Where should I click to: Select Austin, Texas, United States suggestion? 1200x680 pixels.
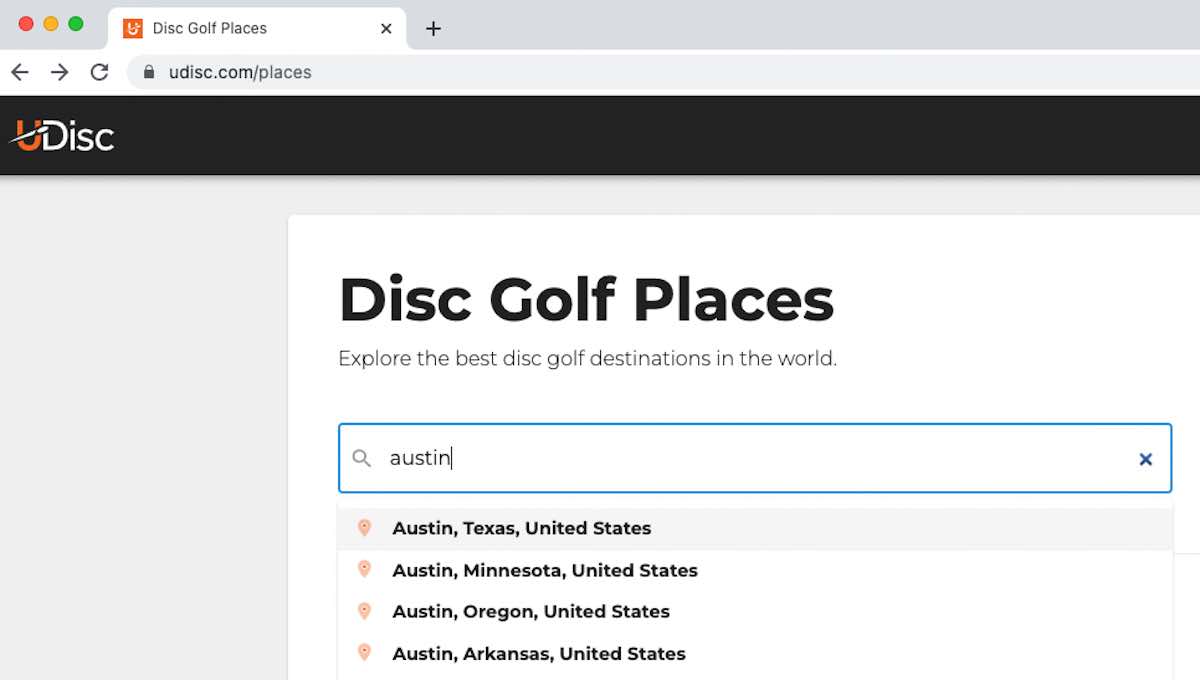point(755,528)
